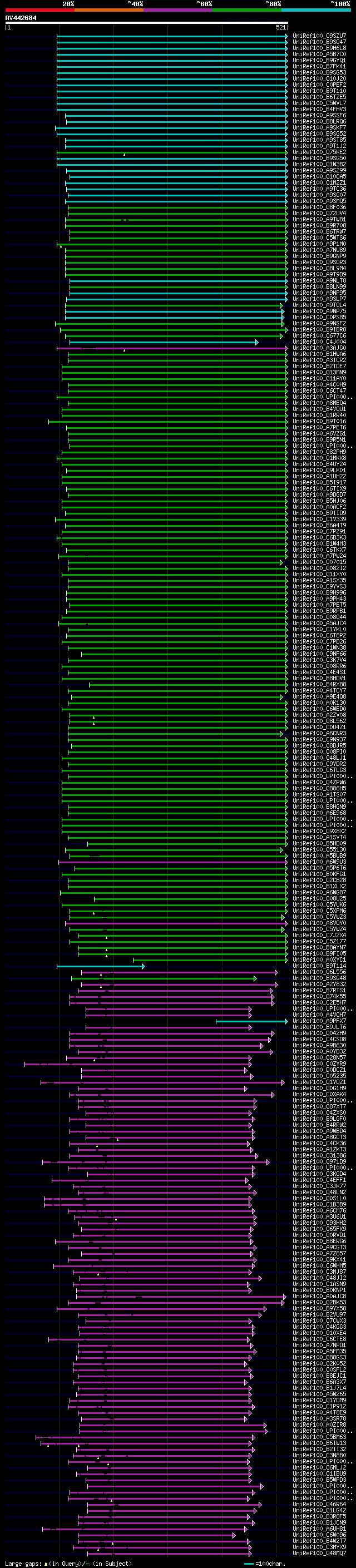
Task: Select the UniRef100_B8ERG6 label
Action: click(319, 1240)
